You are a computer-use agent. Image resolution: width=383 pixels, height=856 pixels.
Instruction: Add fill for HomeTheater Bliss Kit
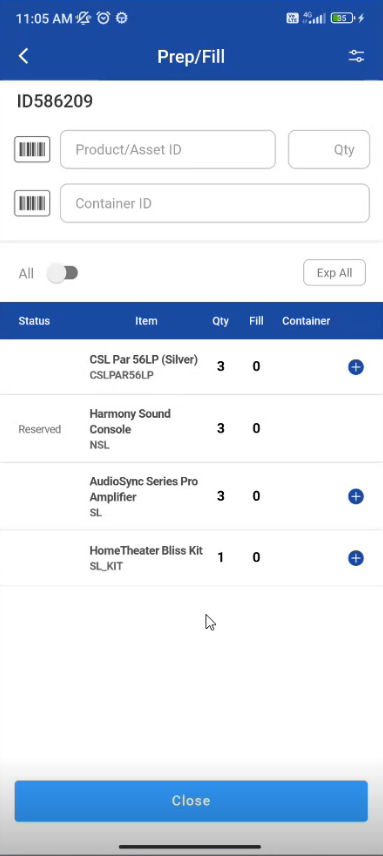point(356,558)
